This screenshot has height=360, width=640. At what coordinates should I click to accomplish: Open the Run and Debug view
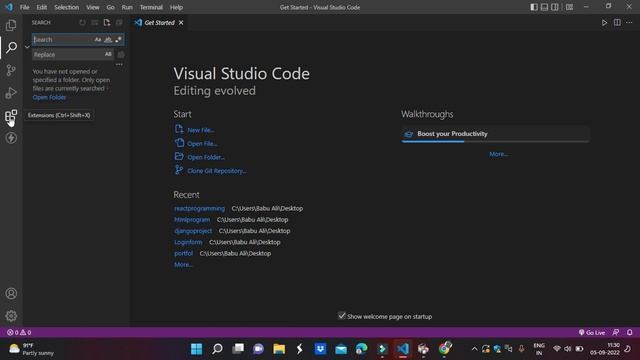pyautogui.click(x=11, y=93)
